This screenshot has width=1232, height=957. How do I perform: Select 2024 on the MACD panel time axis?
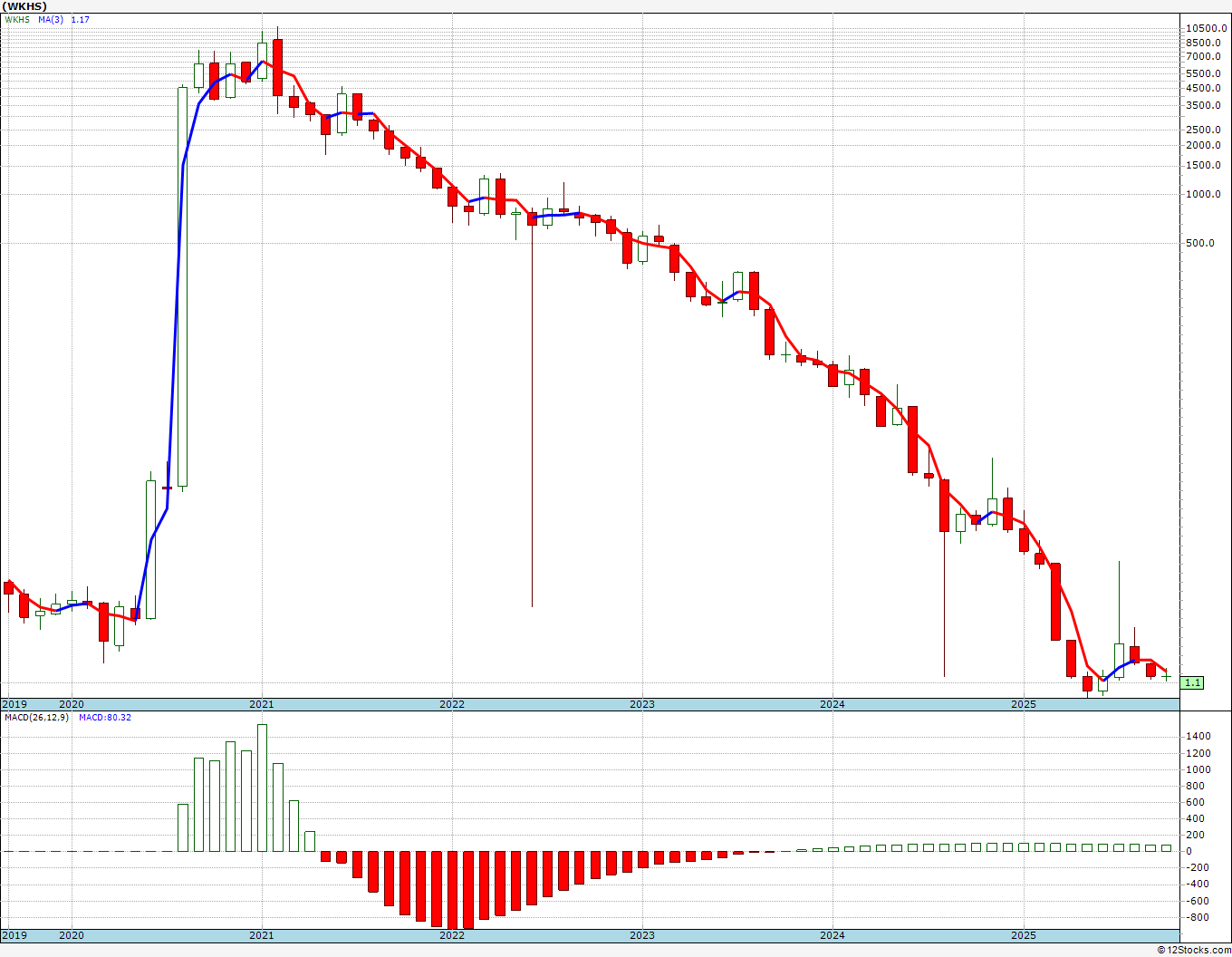[833, 934]
